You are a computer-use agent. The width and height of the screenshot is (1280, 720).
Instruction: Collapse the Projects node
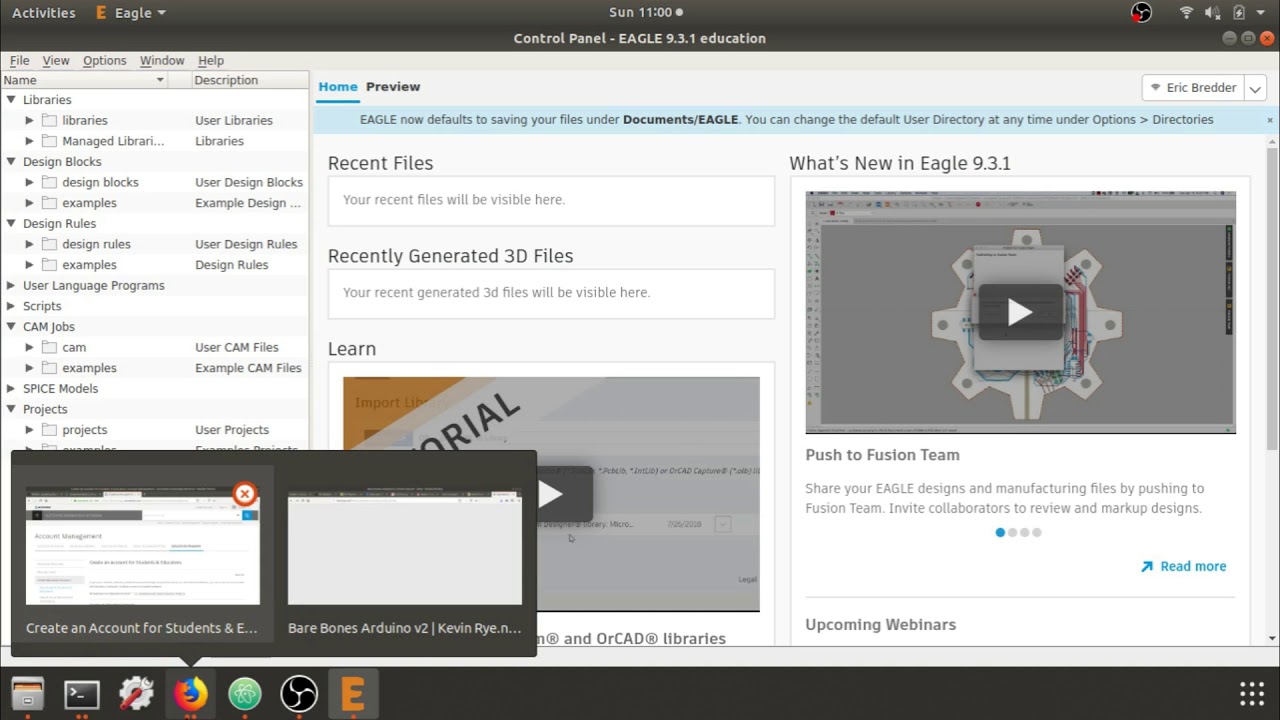tap(11, 409)
